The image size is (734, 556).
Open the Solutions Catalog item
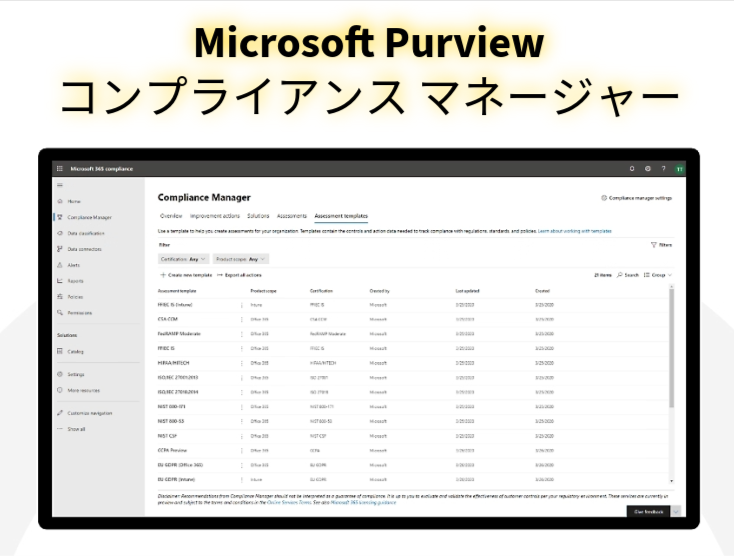(75, 351)
